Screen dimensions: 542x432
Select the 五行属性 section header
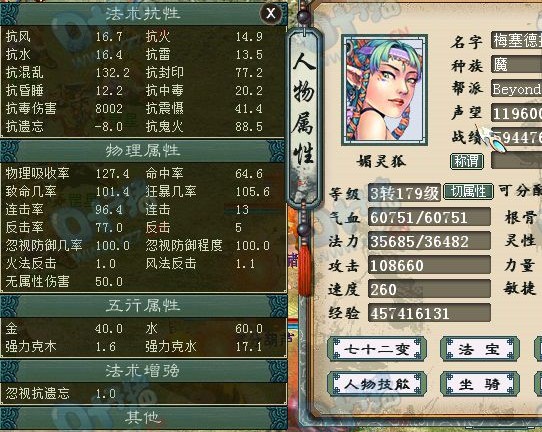click(143, 306)
